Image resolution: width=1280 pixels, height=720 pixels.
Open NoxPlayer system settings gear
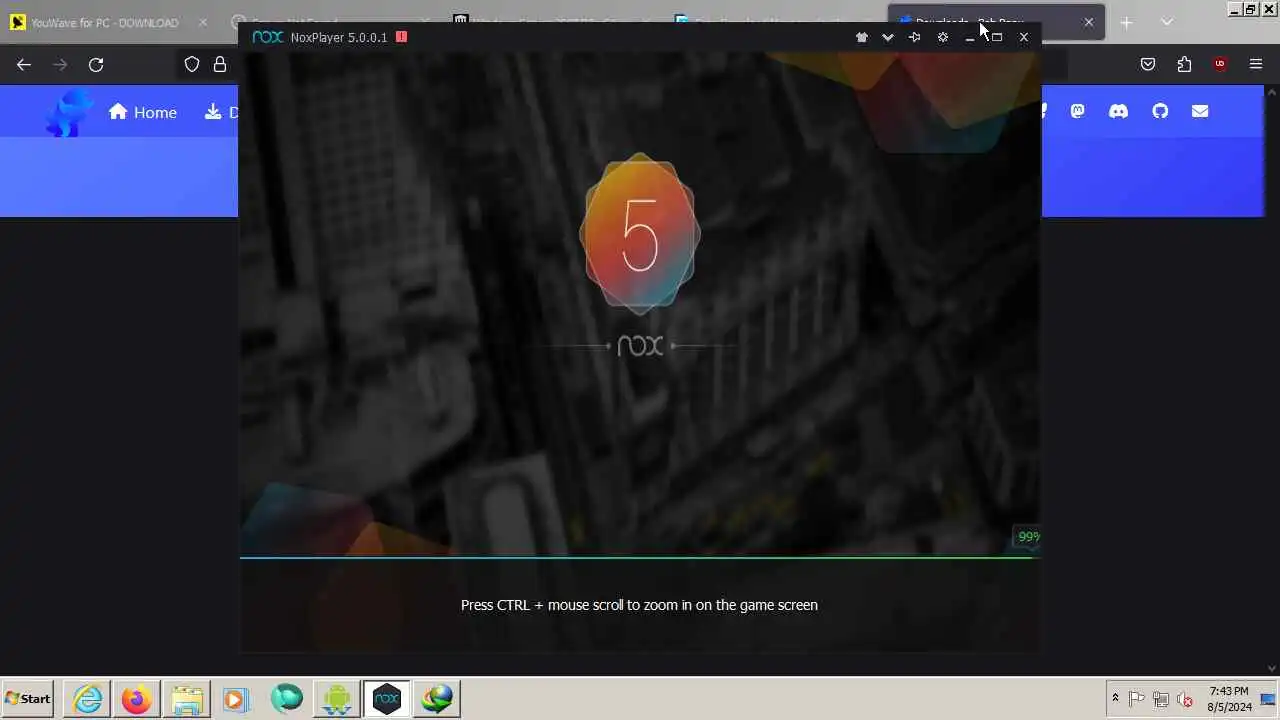click(942, 37)
